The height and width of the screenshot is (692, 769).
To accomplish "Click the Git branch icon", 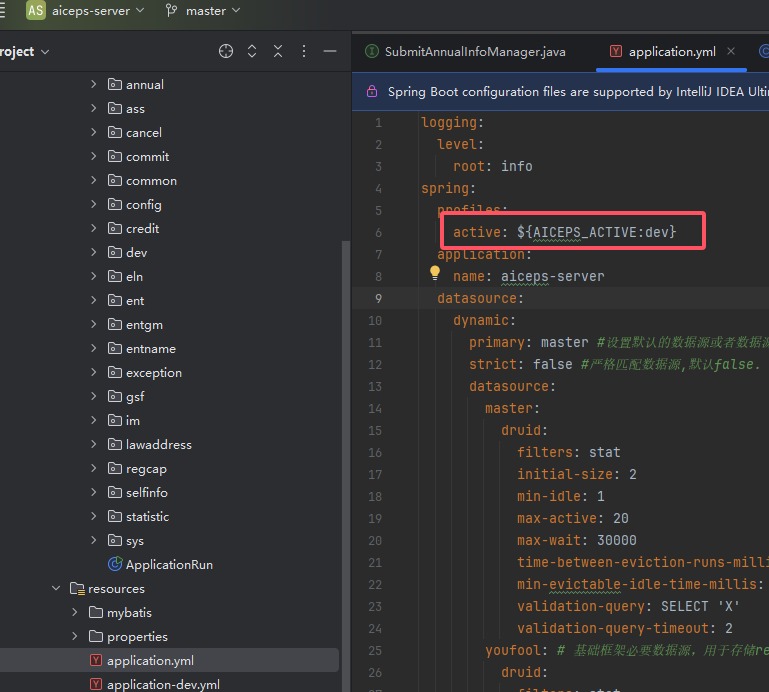I will [171, 11].
